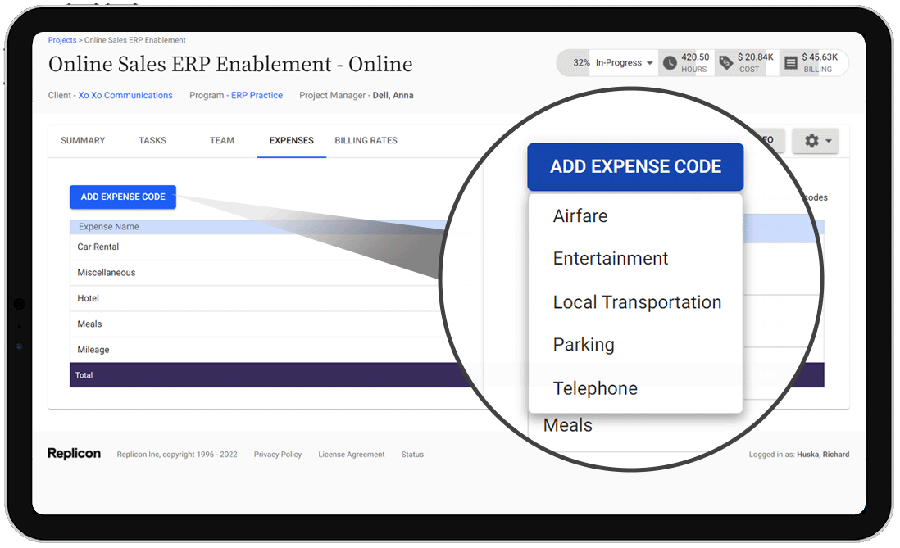Switch to the Tasks tab

tap(152, 140)
